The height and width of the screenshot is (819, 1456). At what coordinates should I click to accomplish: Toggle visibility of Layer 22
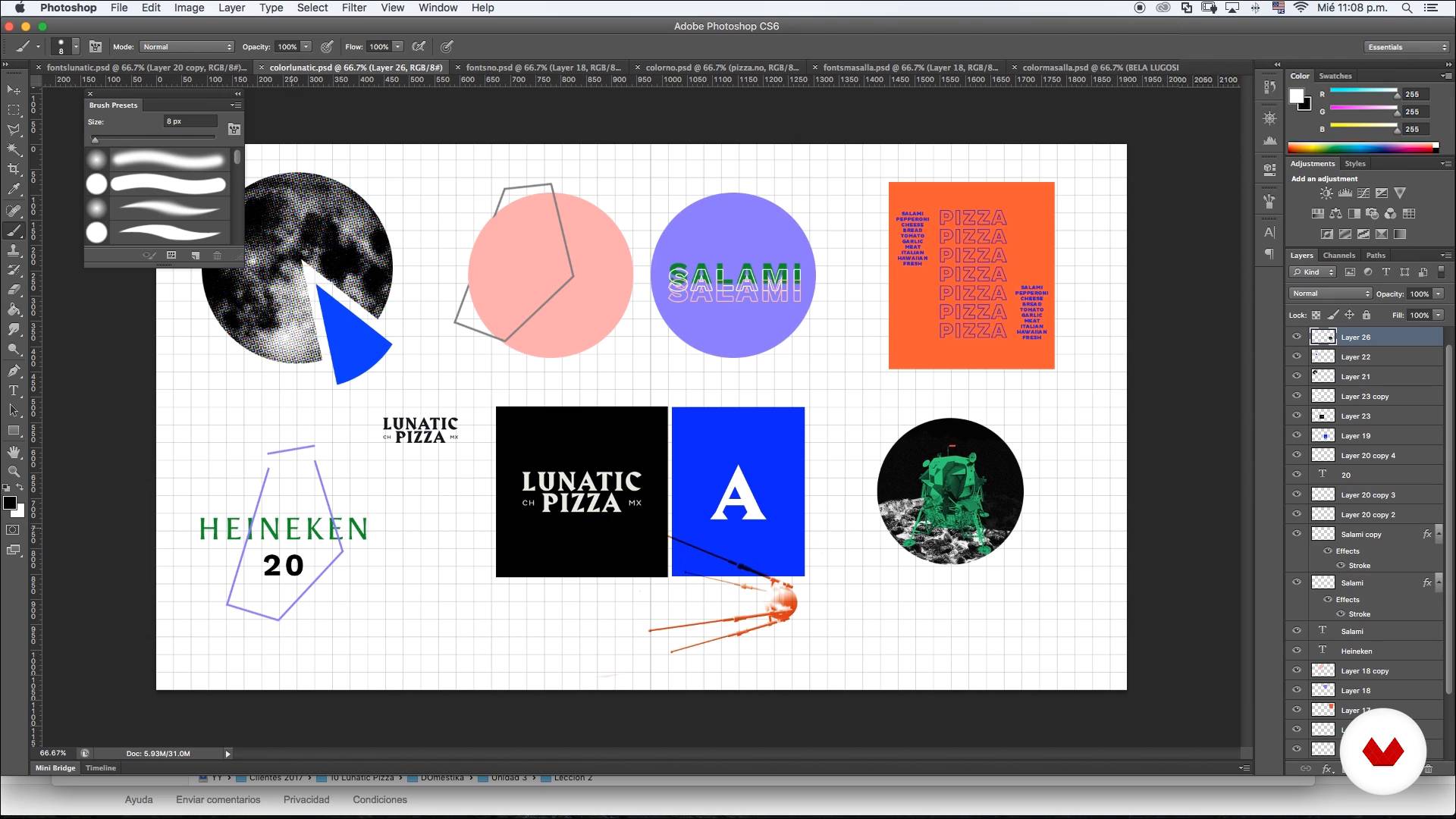point(1297,356)
